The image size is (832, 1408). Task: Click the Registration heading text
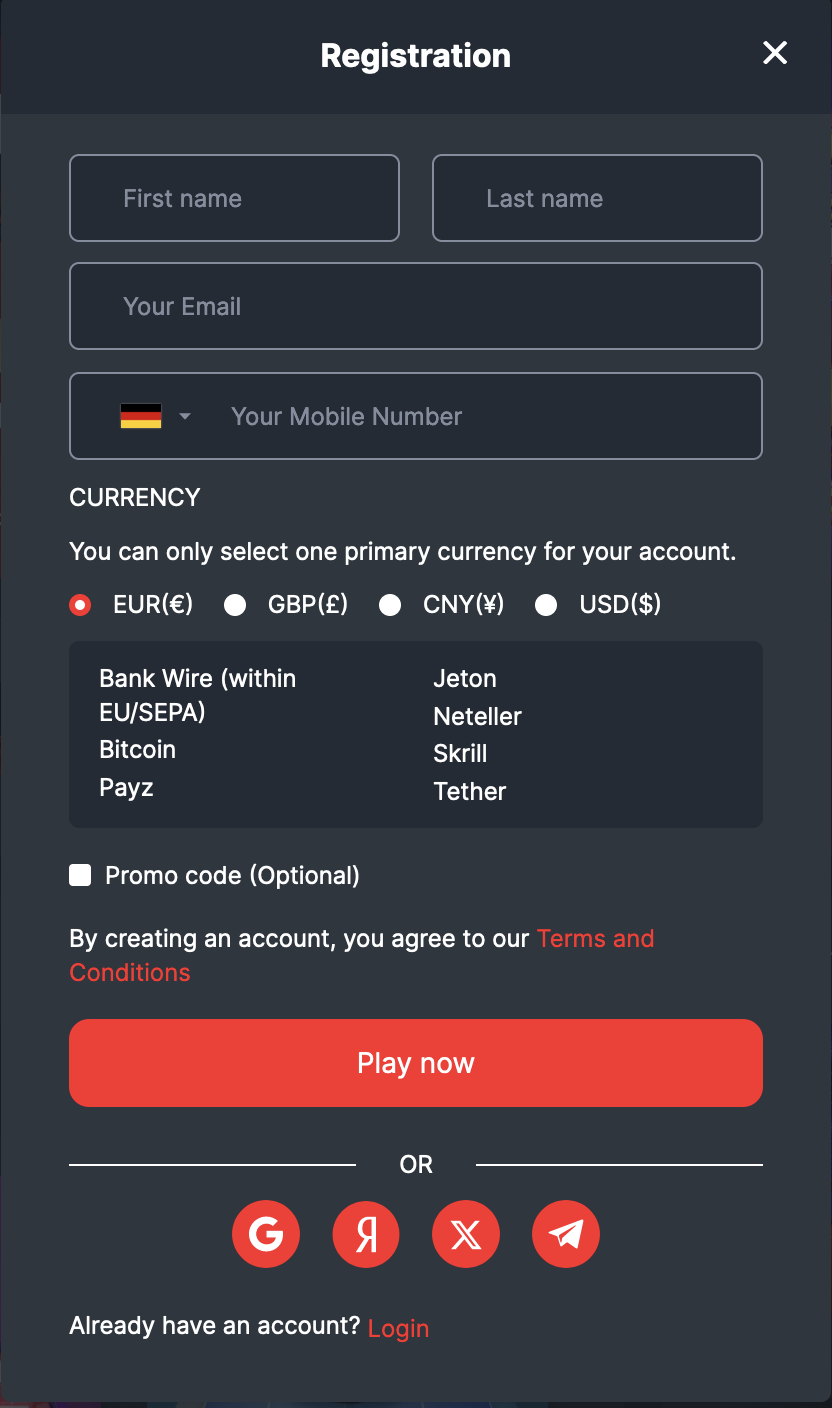click(x=416, y=56)
